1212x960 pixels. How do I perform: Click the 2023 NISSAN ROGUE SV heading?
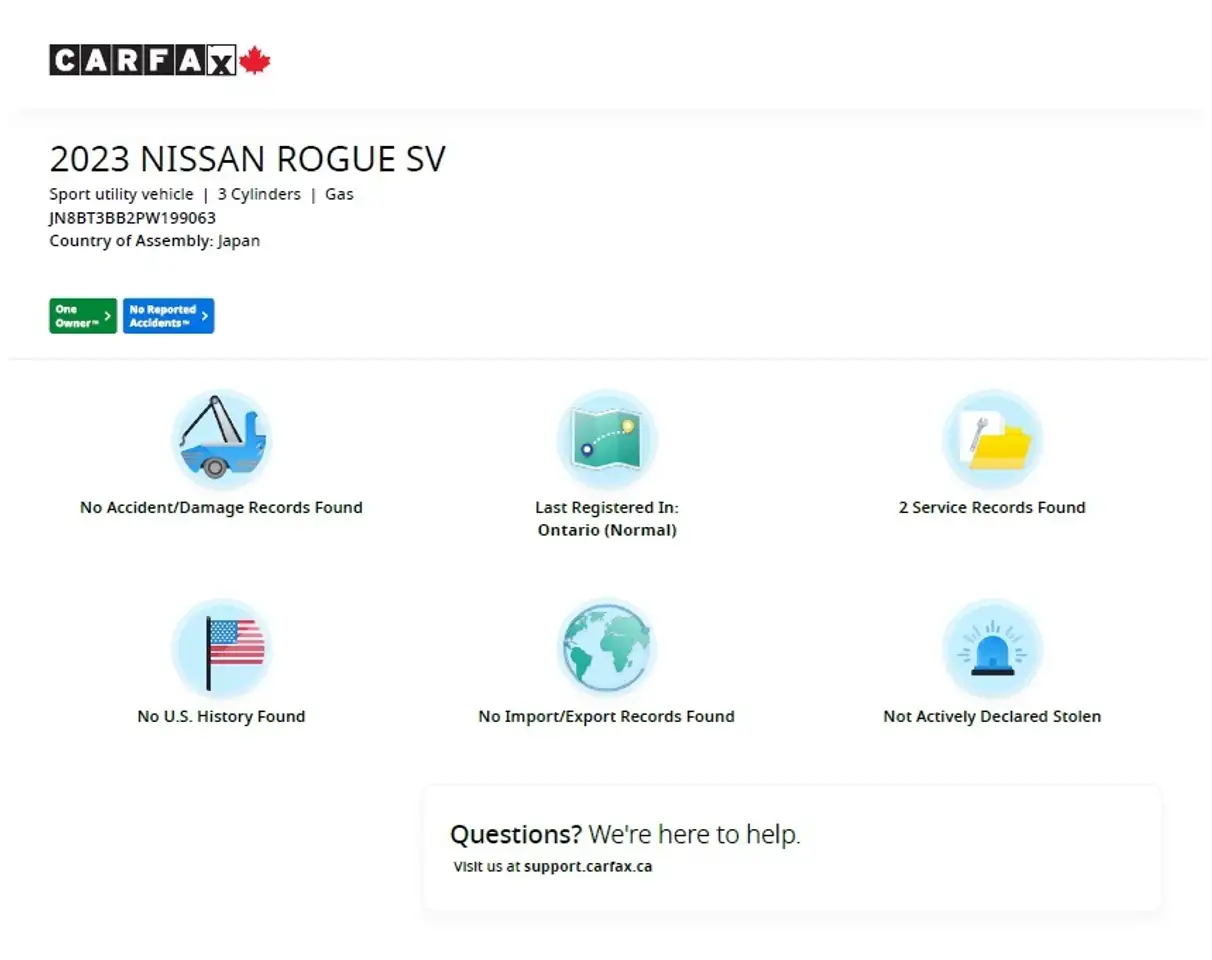248,160
